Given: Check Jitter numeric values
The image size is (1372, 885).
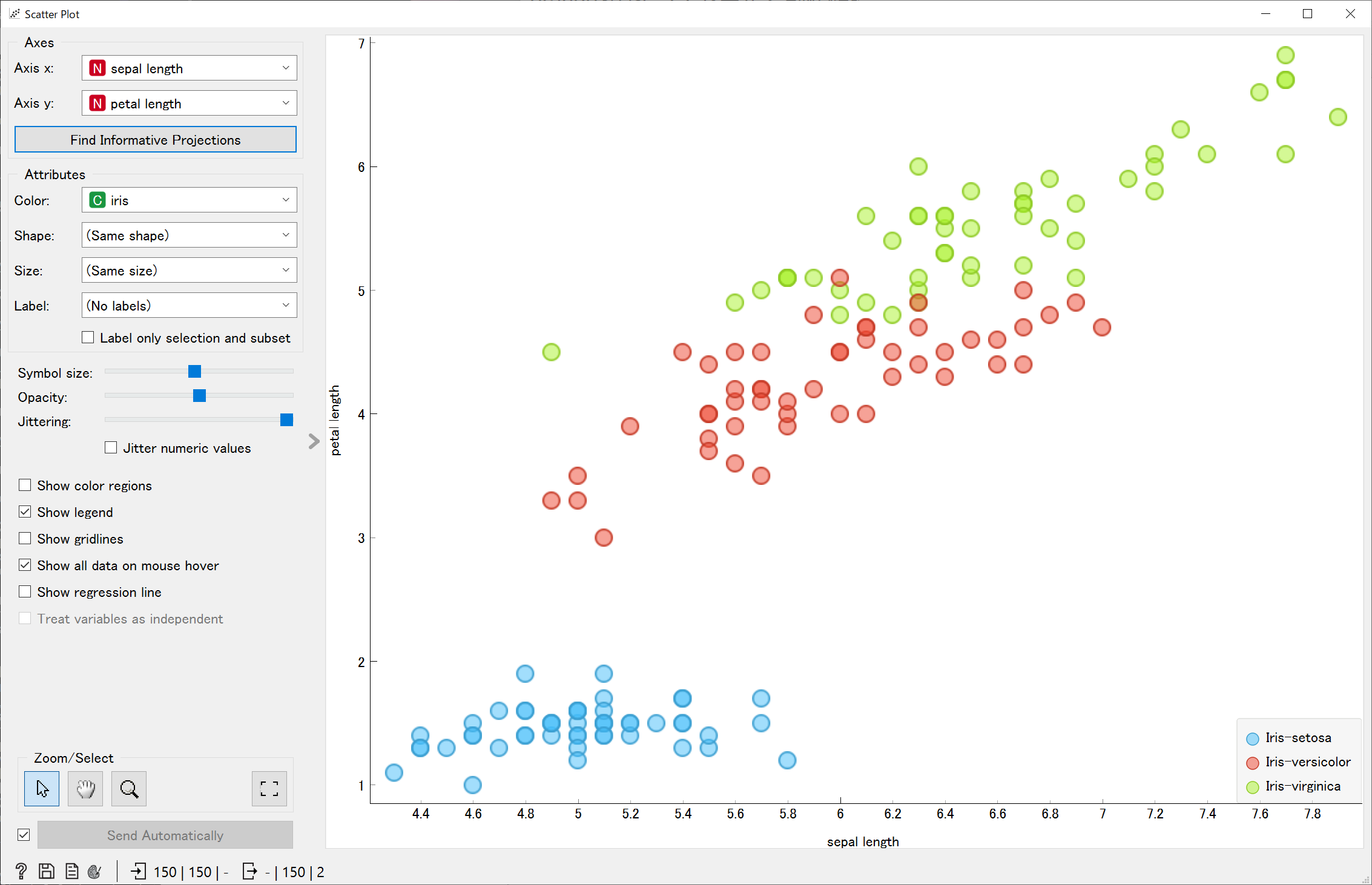Looking at the screenshot, I should point(110,447).
